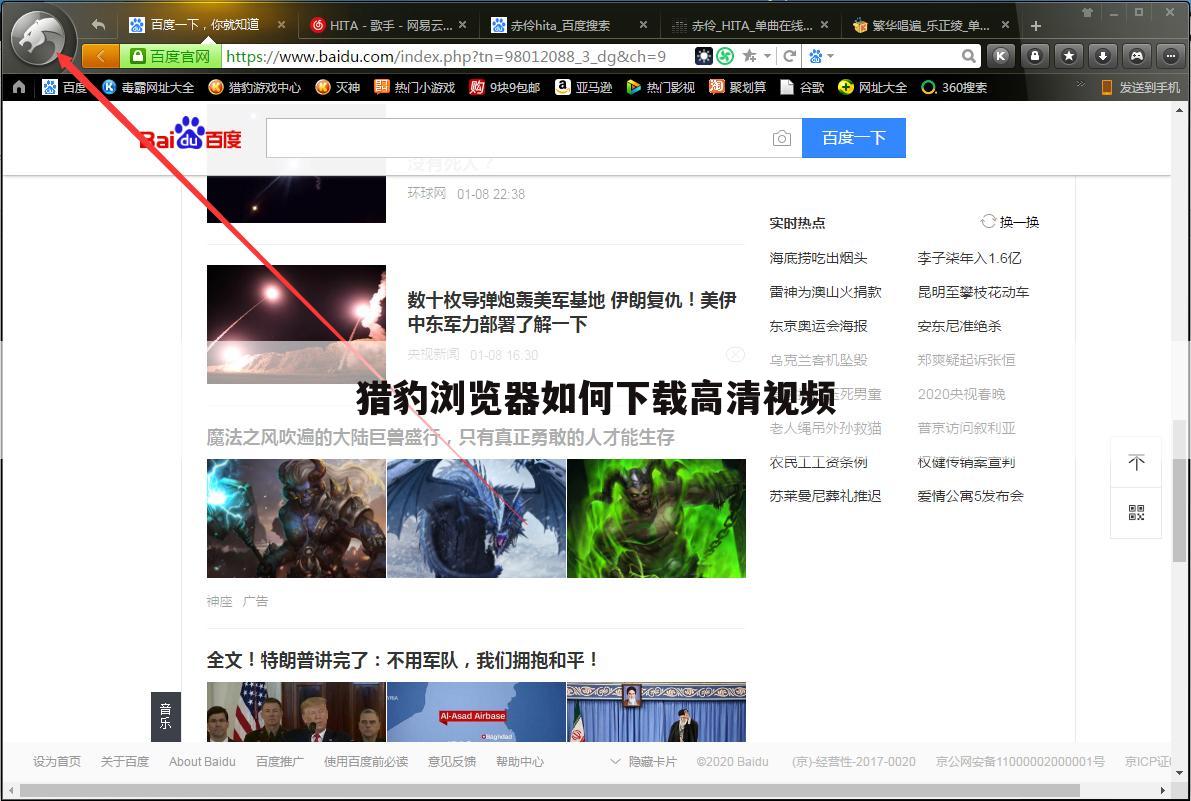Viewport: 1191px width, 801px height.
Task: Open headline 数十枚导弹炮轰美军基地
Action: click(x=572, y=312)
